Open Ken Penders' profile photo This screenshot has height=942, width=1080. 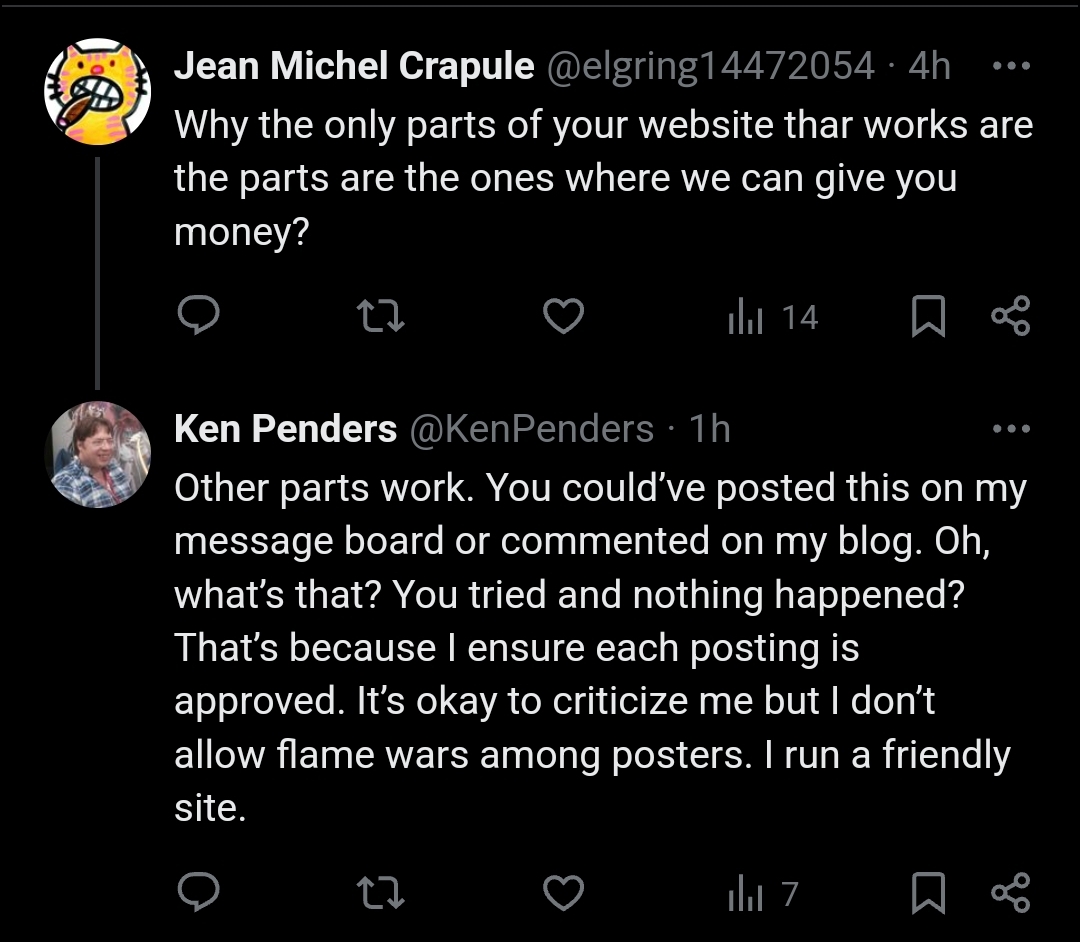(x=98, y=454)
